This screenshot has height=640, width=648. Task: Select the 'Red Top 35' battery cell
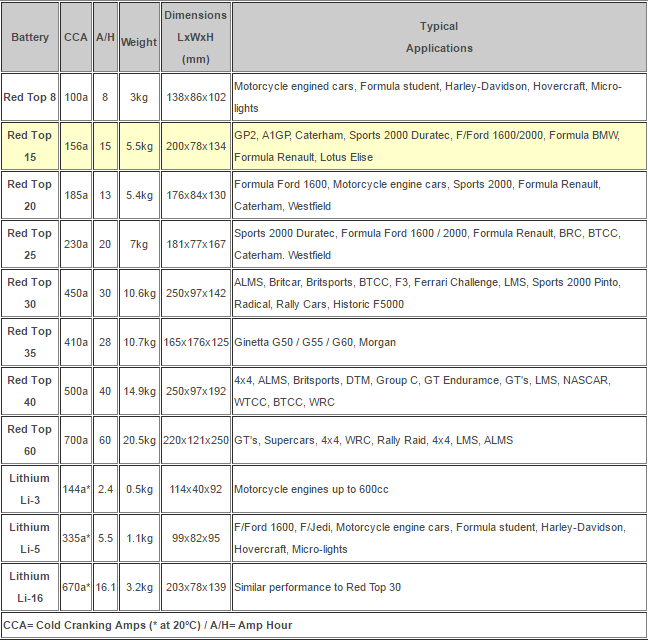click(x=30, y=342)
